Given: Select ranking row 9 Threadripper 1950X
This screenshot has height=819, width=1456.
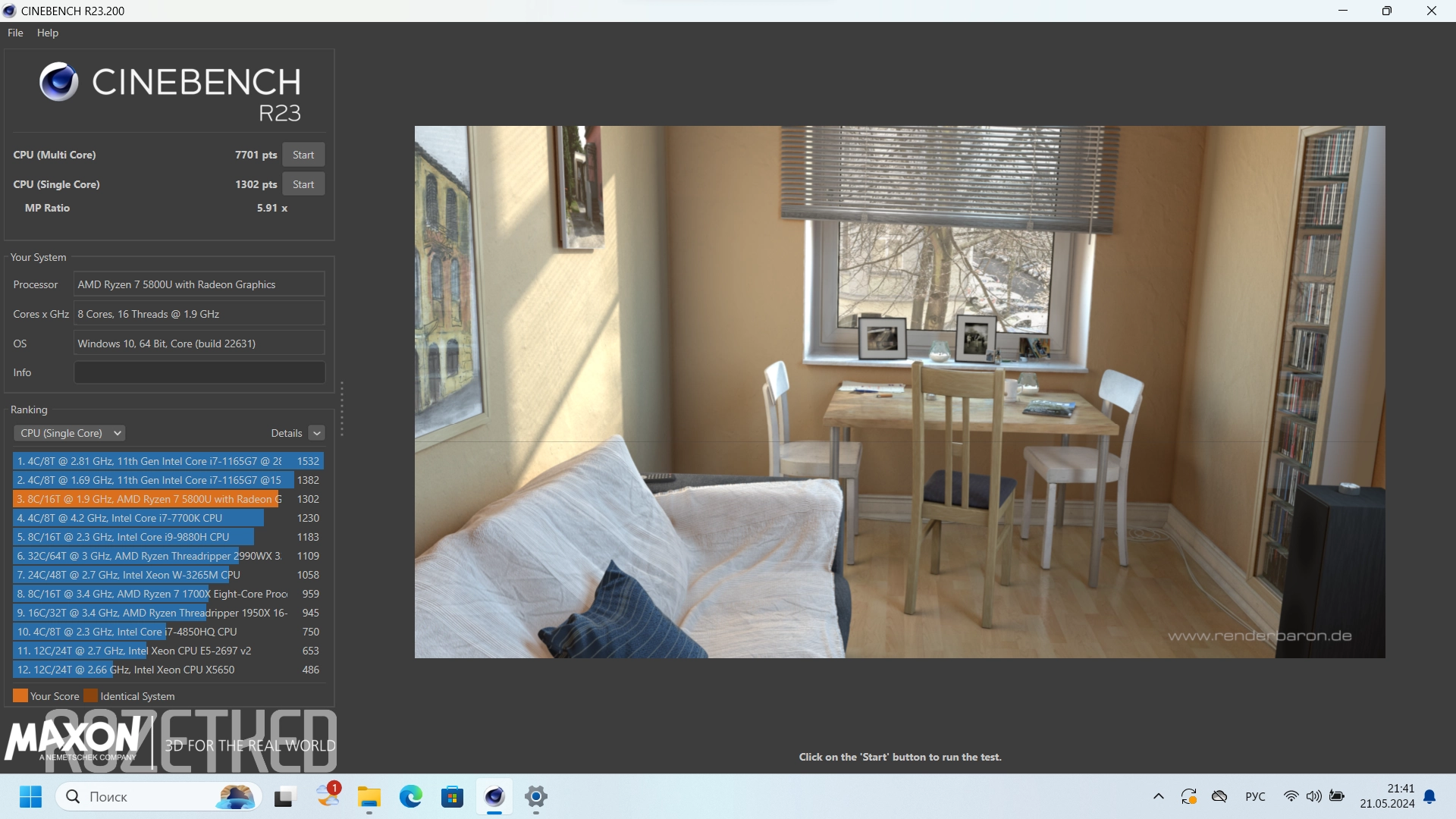Looking at the screenshot, I should [168, 613].
